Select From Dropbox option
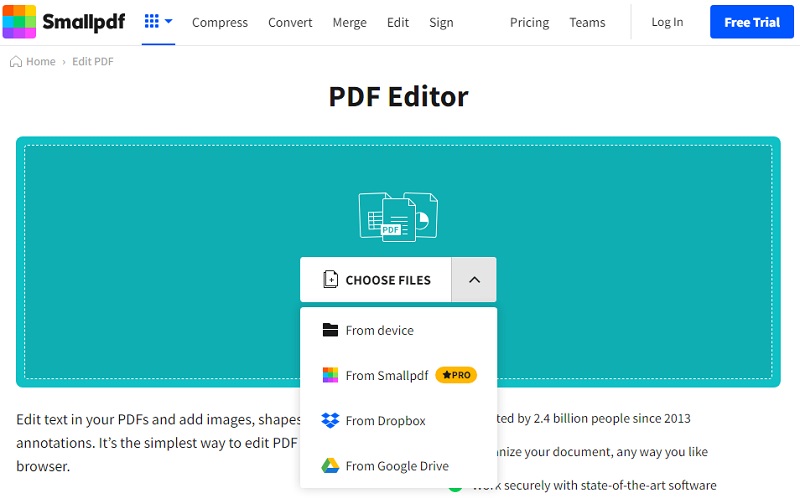This screenshot has width=800, height=498. (x=398, y=420)
